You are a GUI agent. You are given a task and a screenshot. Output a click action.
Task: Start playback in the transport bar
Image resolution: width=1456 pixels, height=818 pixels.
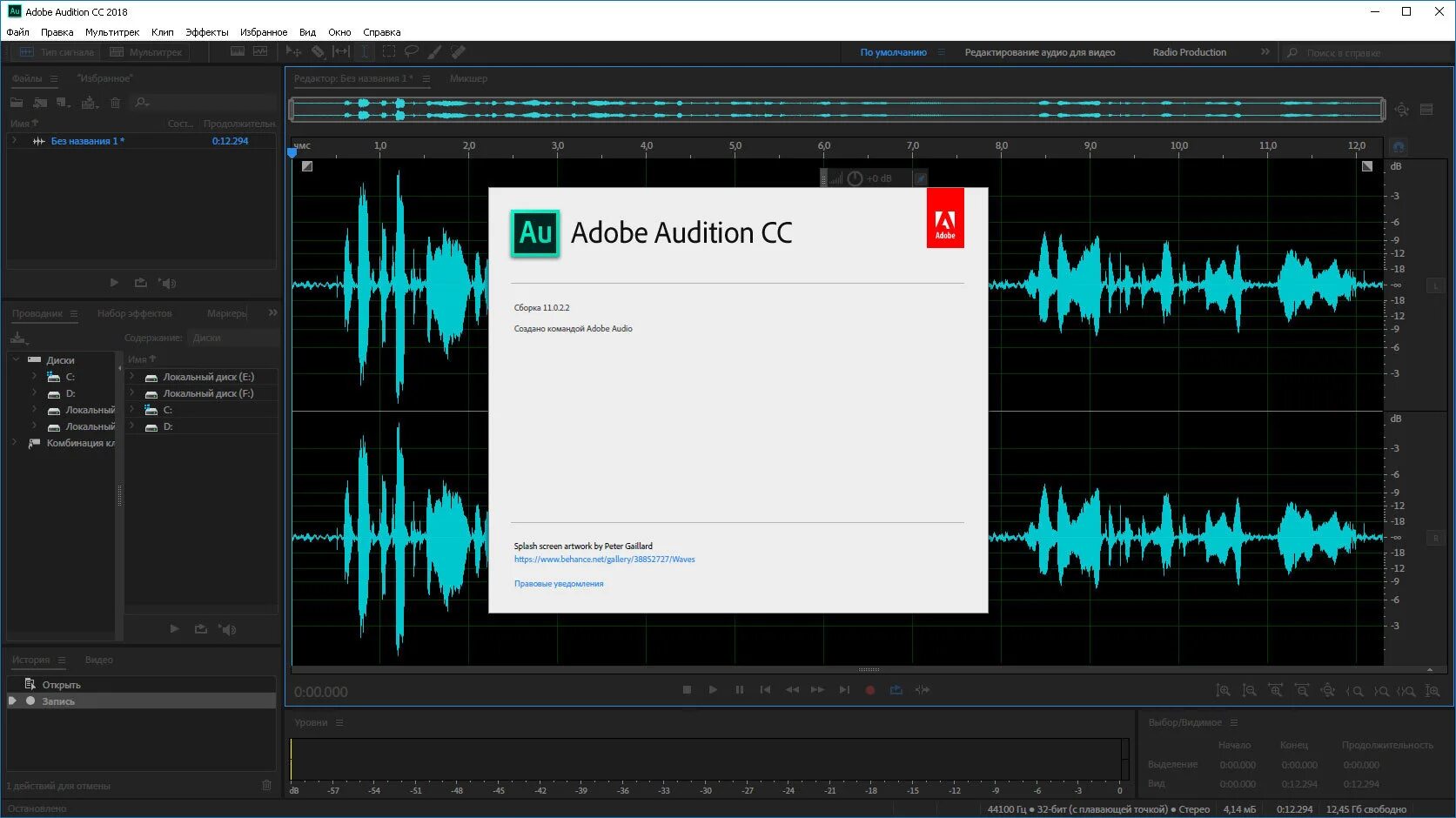[x=713, y=690]
